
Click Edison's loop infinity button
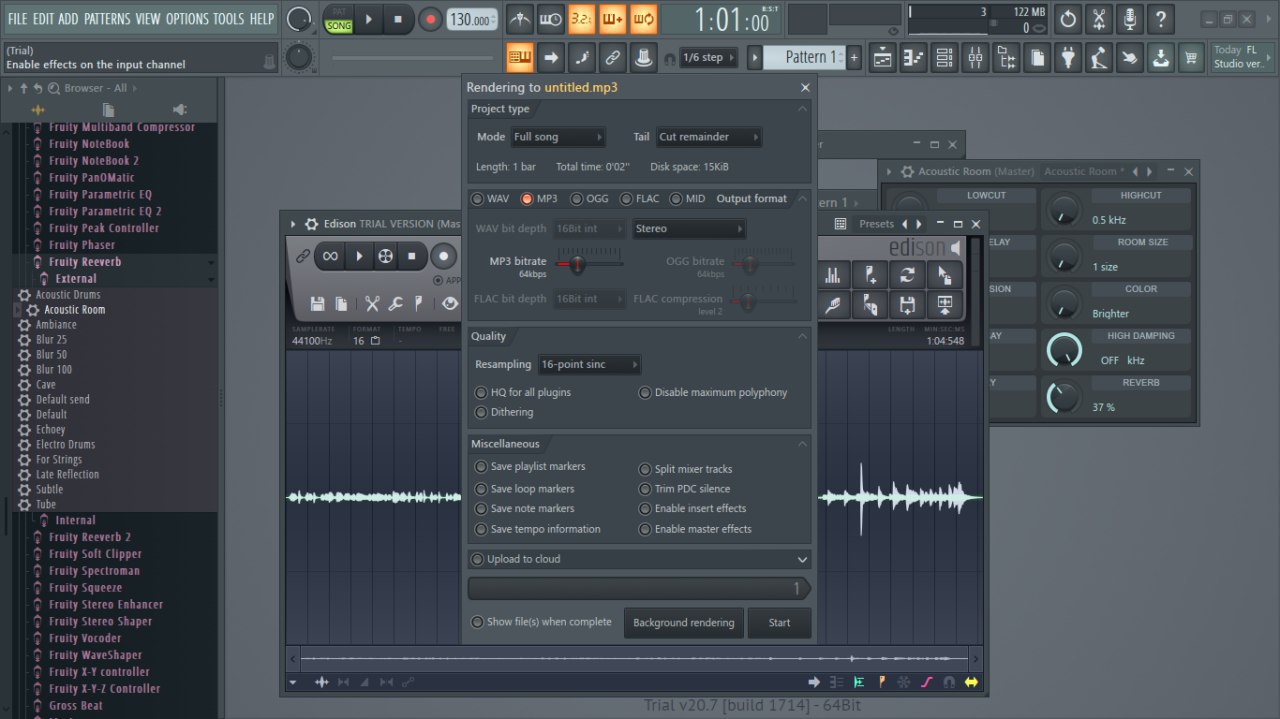(329, 256)
